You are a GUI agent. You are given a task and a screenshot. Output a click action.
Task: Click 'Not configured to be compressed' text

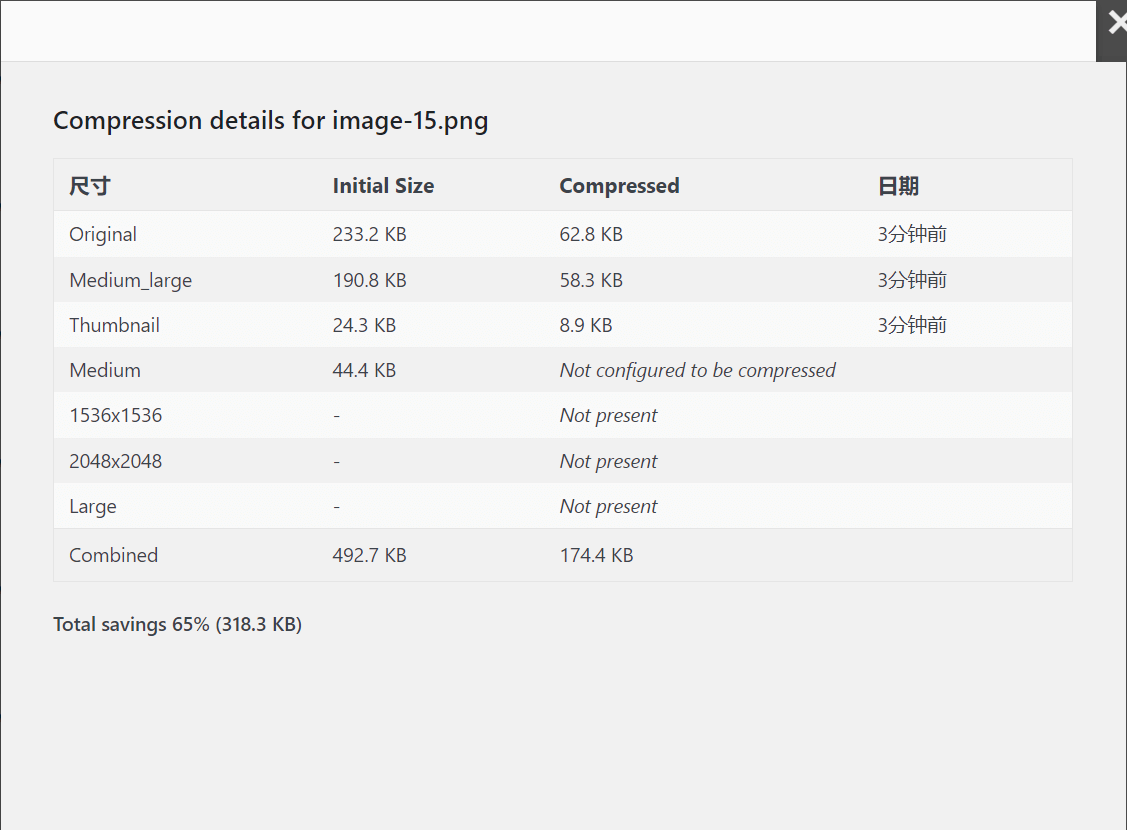697,371
